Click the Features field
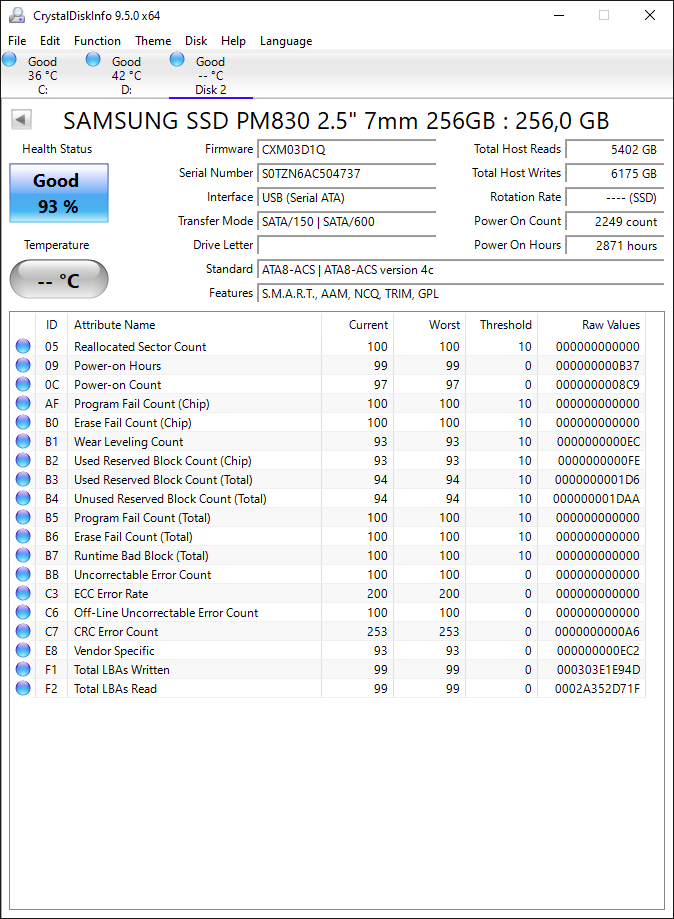674x919 pixels. (461, 294)
